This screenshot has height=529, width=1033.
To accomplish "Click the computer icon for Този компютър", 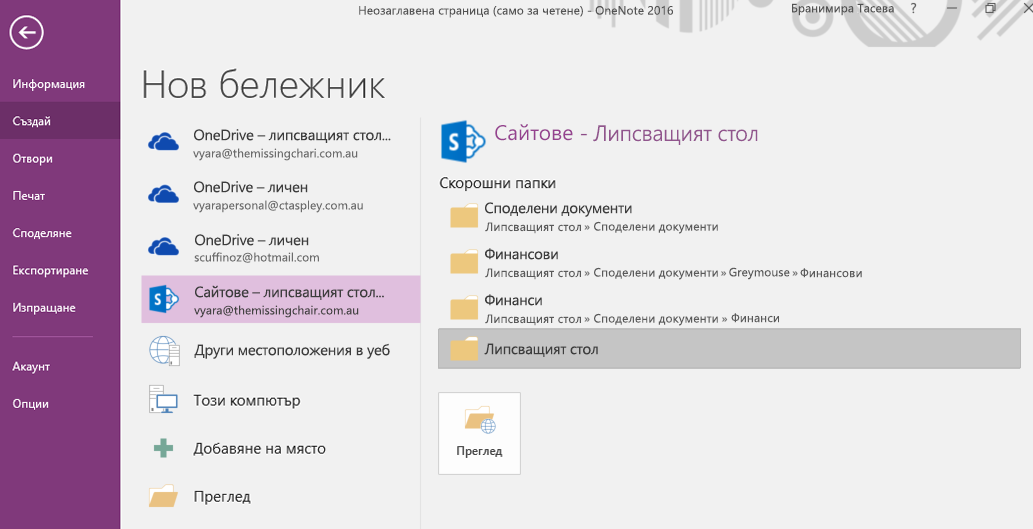I will click(x=163, y=400).
